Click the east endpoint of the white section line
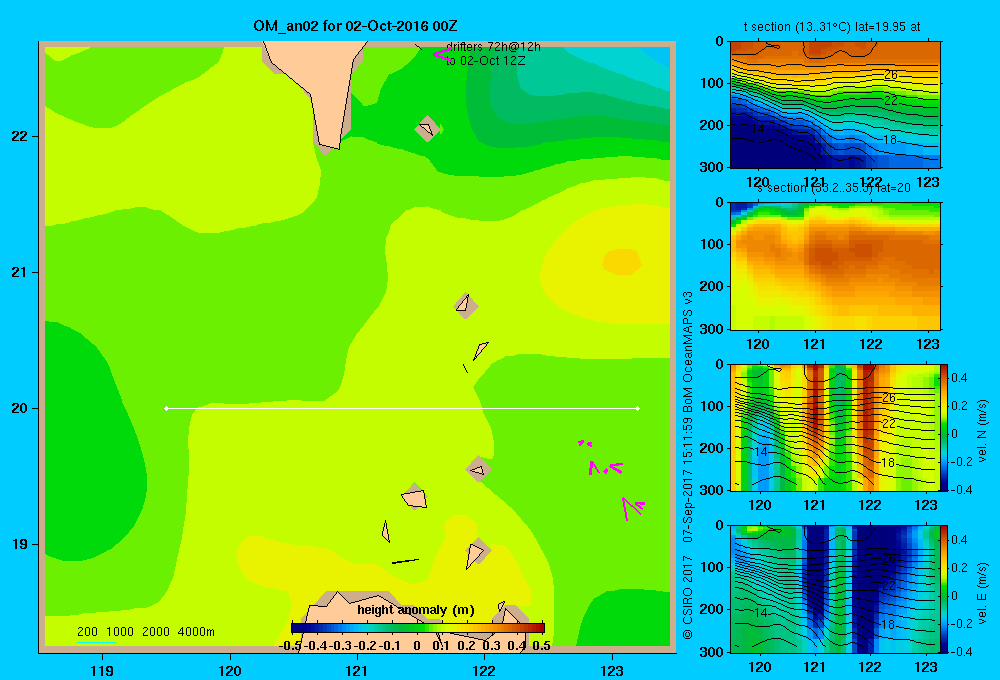Image resolution: width=1000 pixels, height=680 pixels. (638, 408)
